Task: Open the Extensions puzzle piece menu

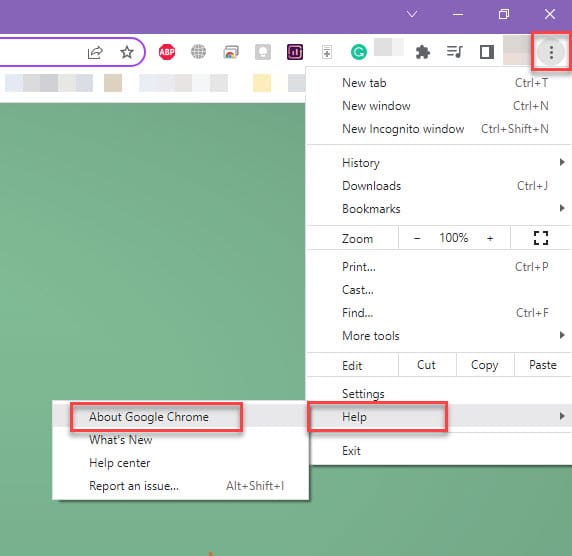Action: [423, 52]
